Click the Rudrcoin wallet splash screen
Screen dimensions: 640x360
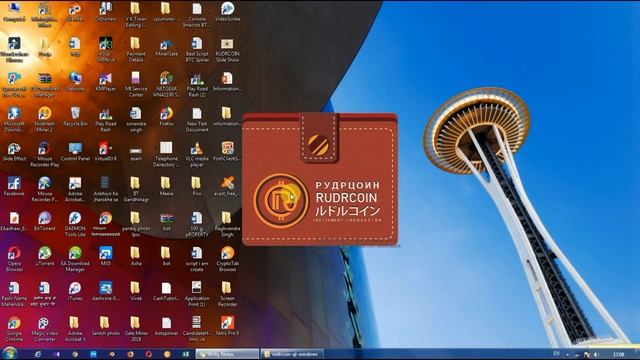click(320, 180)
